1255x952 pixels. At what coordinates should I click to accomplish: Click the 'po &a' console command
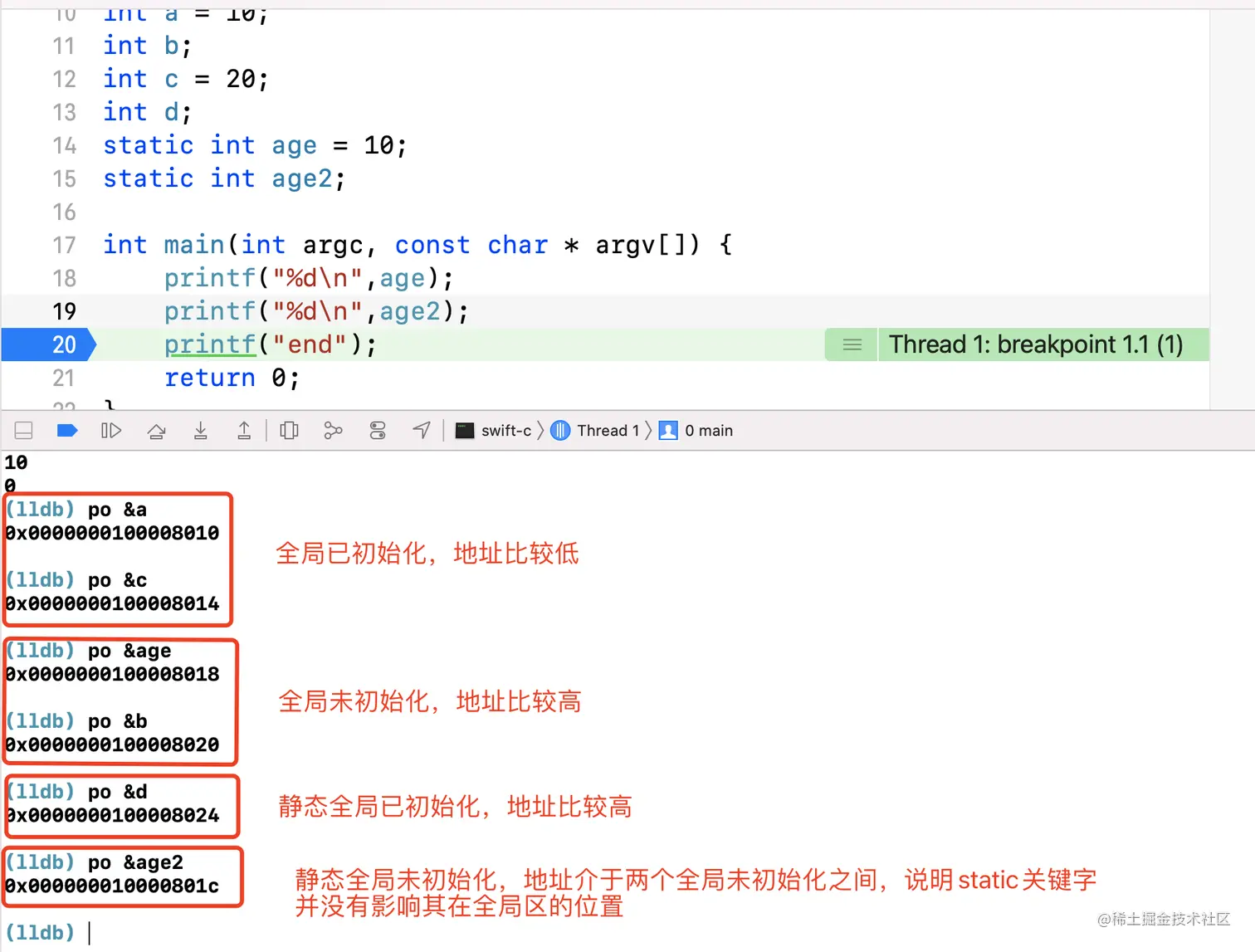pos(117,510)
